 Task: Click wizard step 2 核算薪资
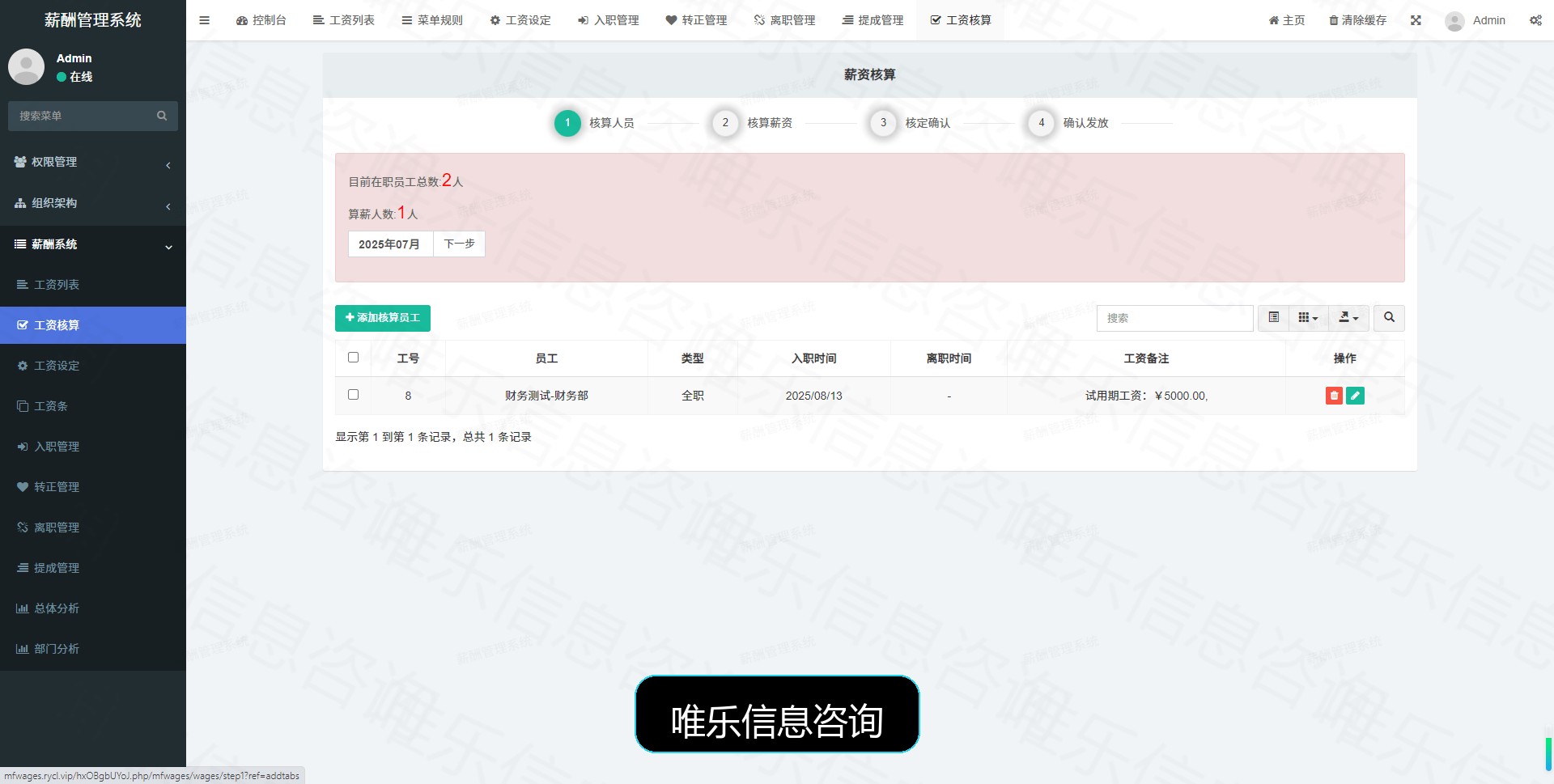[752, 123]
